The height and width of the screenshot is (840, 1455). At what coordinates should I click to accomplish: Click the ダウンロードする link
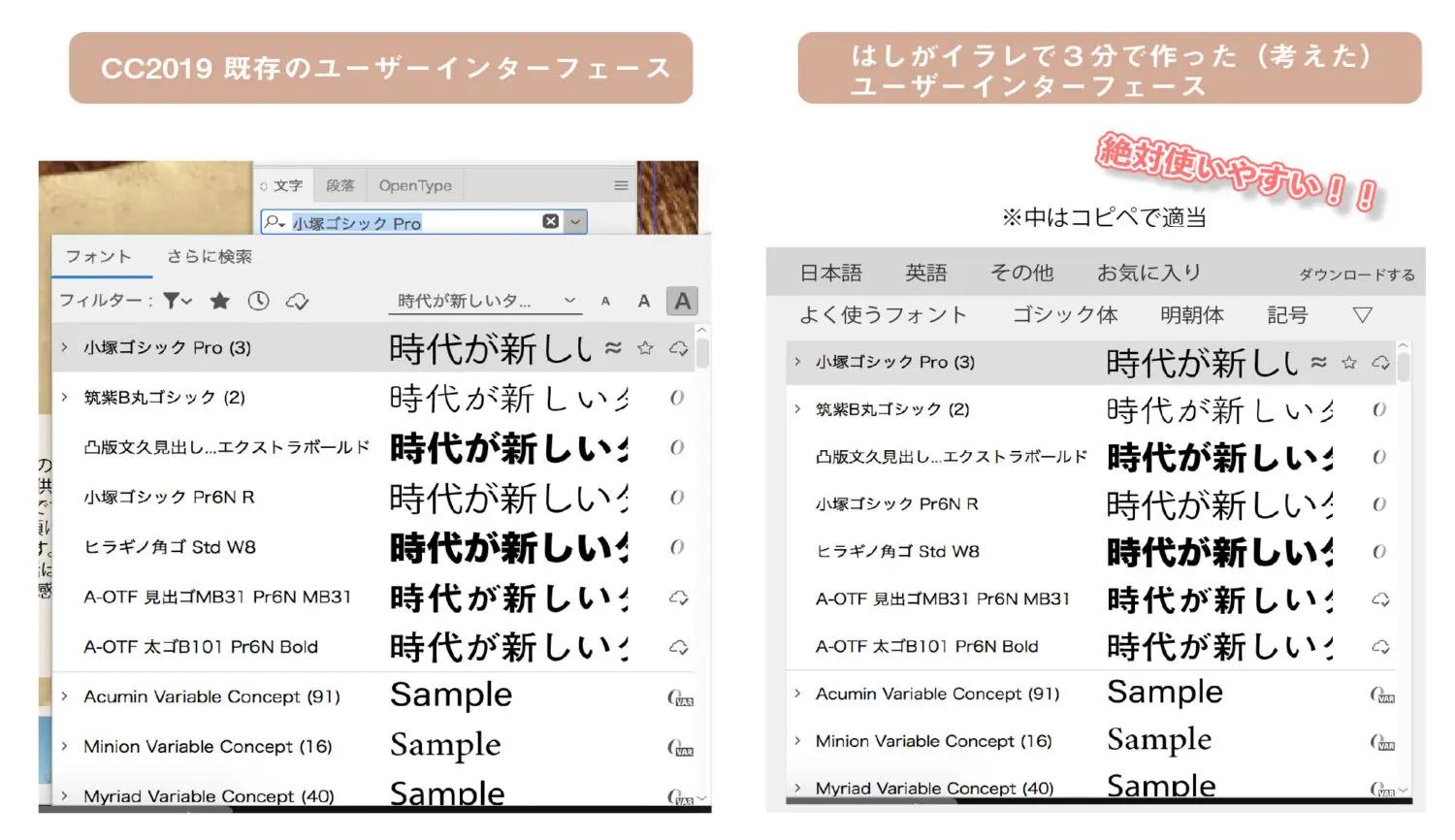[x=1356, y=275]
